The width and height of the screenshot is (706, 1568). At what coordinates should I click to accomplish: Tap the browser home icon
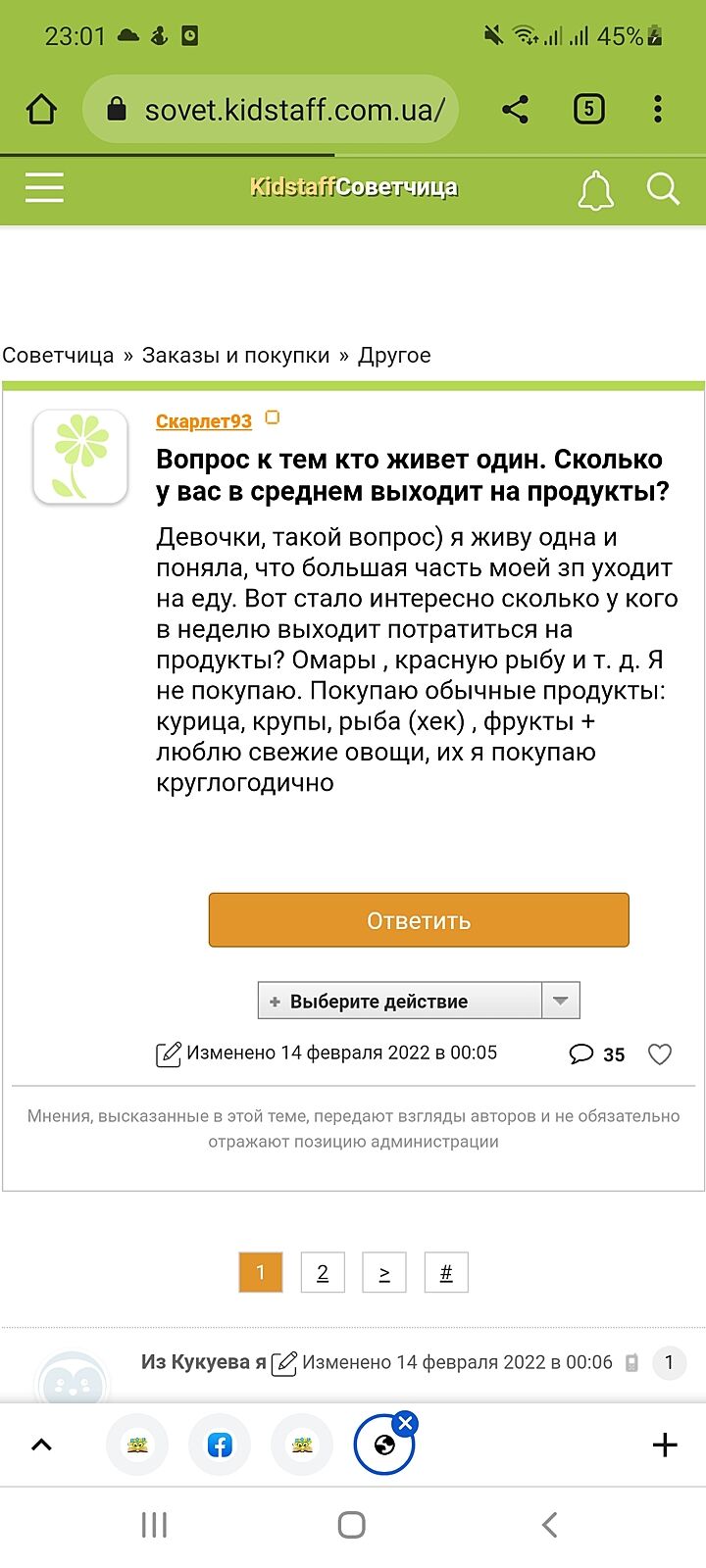41,109
